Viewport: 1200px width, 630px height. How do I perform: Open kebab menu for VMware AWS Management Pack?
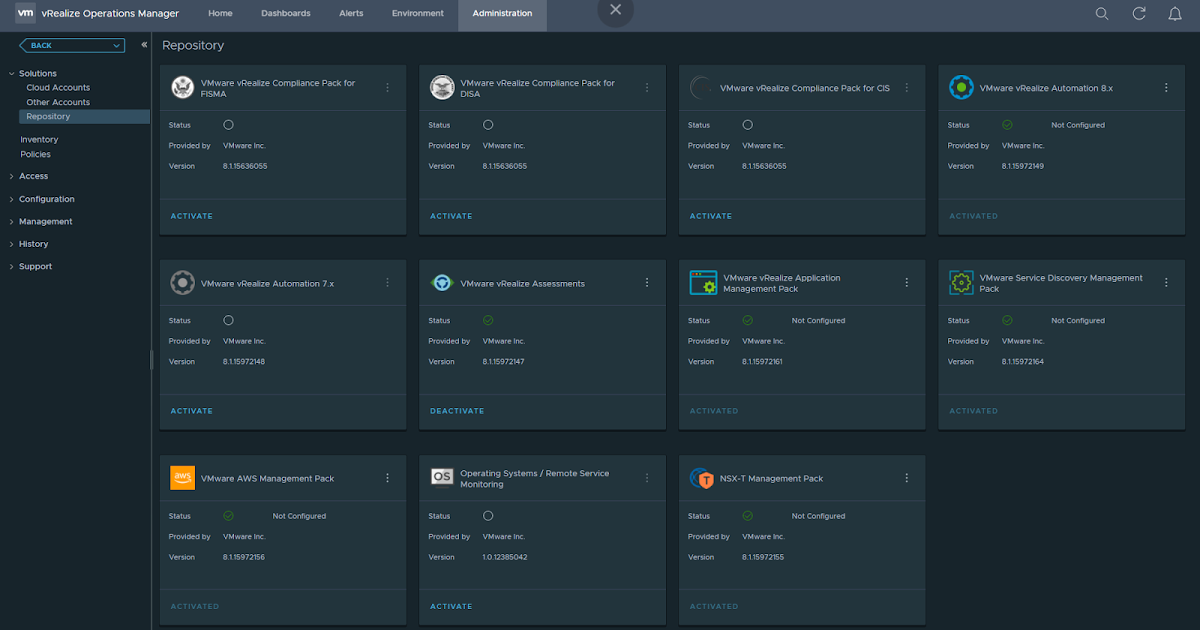point(387,478)
